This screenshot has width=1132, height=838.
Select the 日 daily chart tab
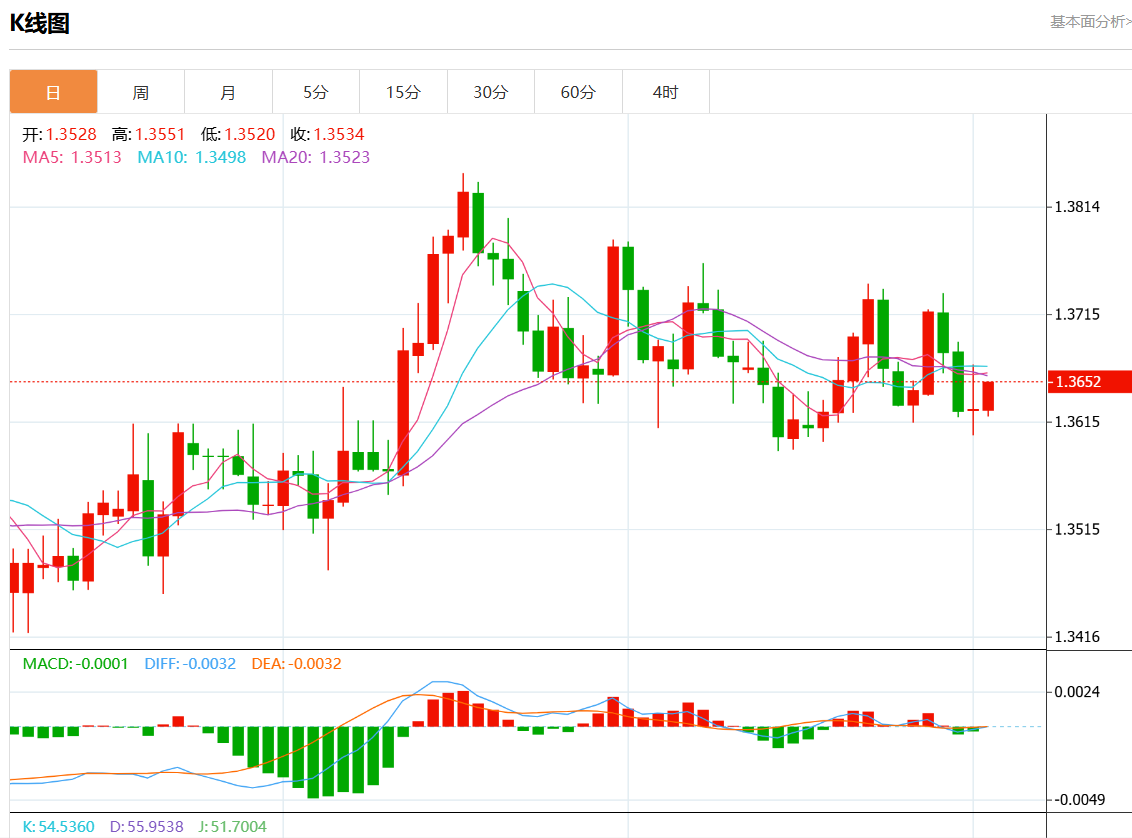[53, 92]
